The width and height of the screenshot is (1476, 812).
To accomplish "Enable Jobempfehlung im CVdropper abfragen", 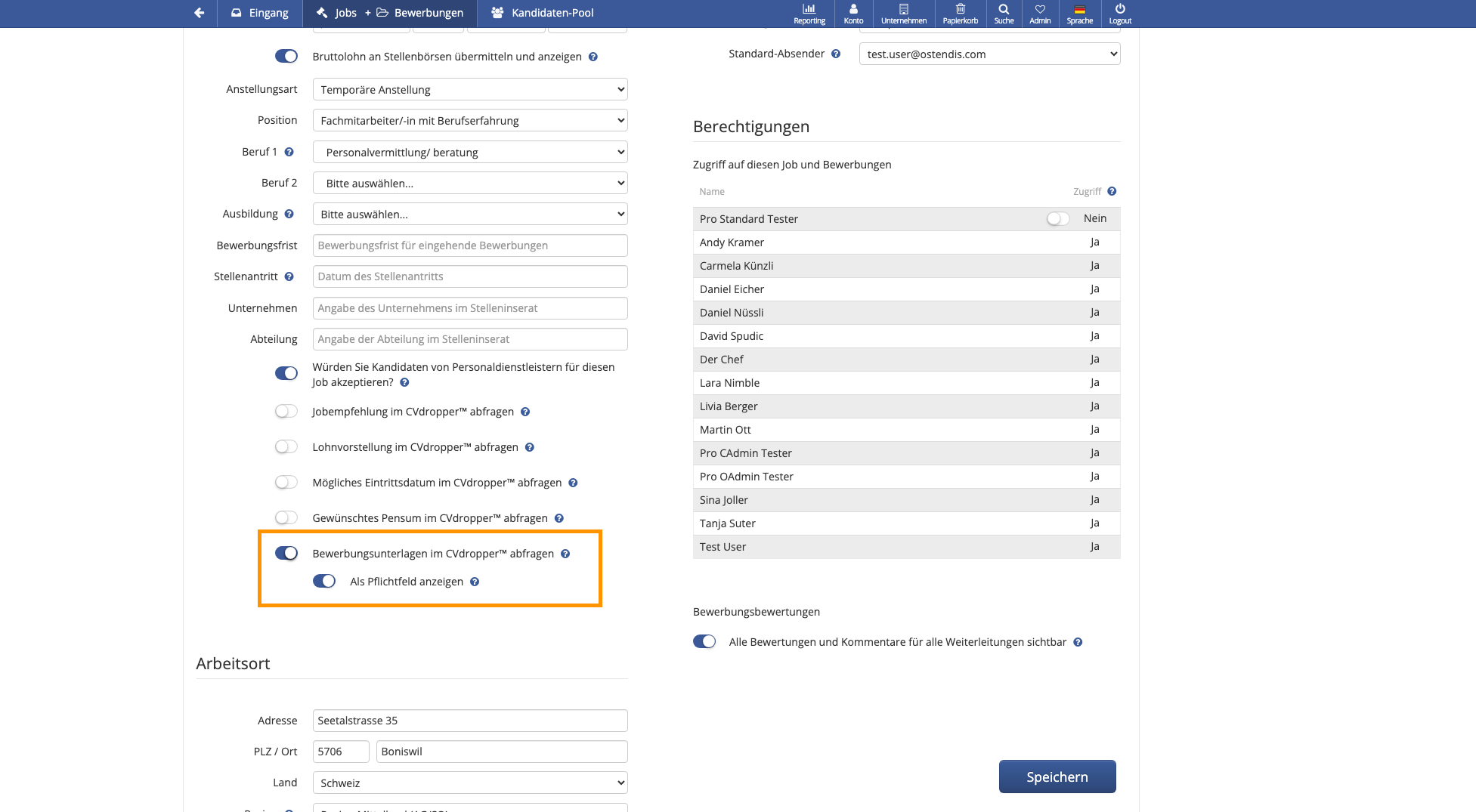I will coord(286,411).
